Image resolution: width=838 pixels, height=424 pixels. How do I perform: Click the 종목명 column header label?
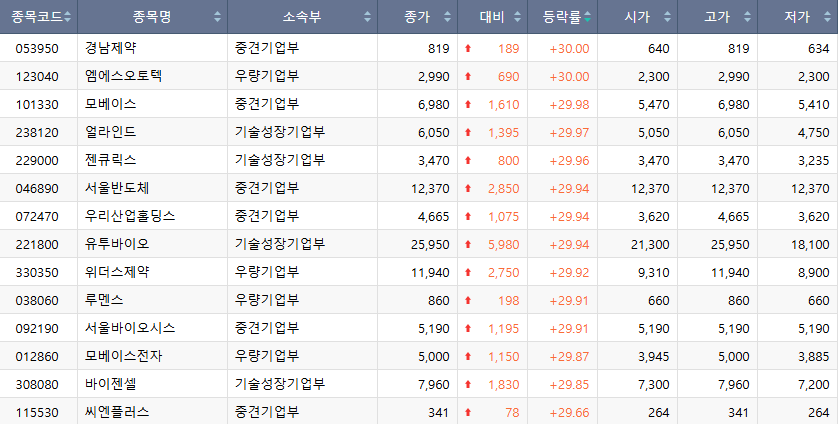coord(152,17)
